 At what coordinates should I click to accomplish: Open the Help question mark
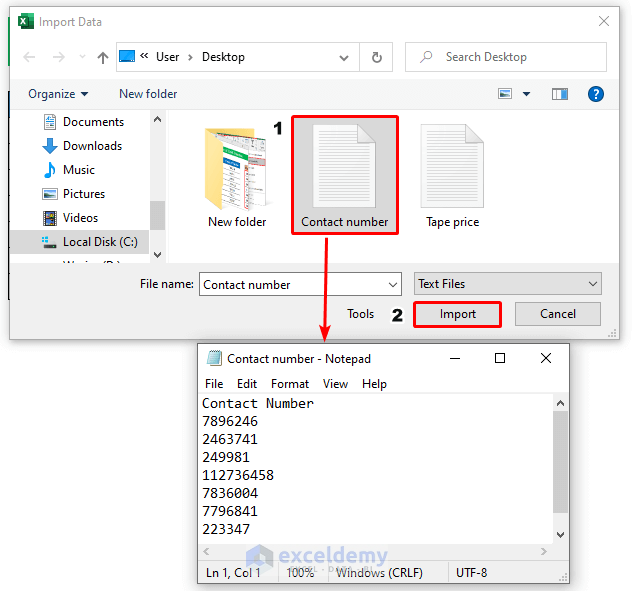point(596,94)
